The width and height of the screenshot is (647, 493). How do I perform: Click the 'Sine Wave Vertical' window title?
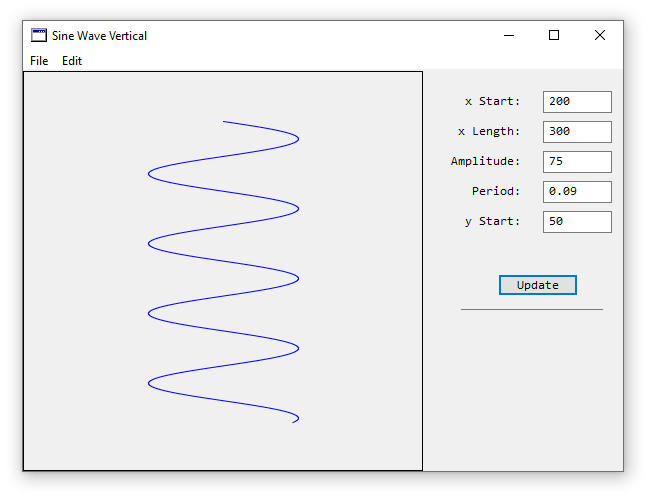click(x=99, y=36)
